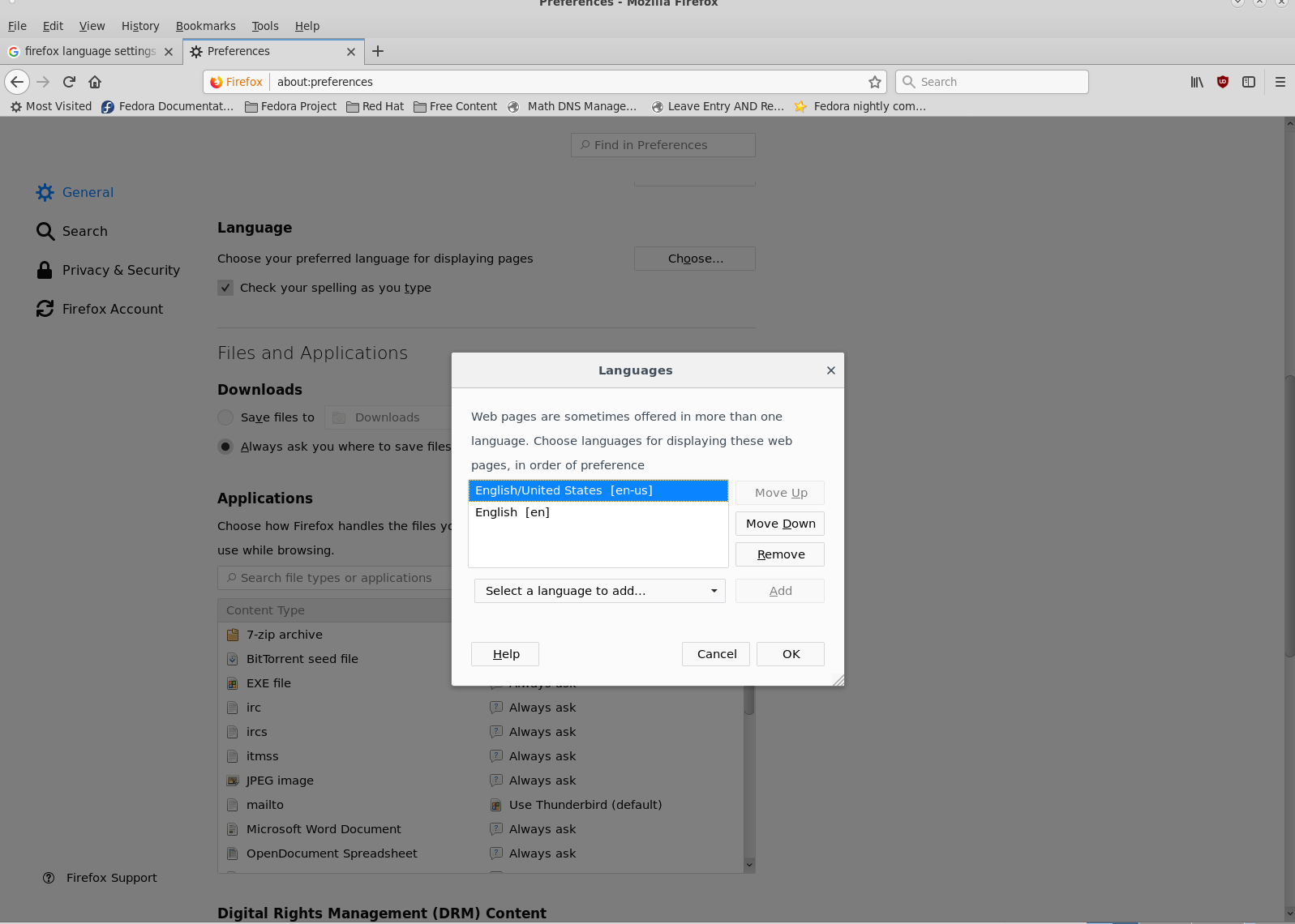Bookmark this page with the star icon
This screenshot has height=924, width=1295.
click(x=875, y=82)
